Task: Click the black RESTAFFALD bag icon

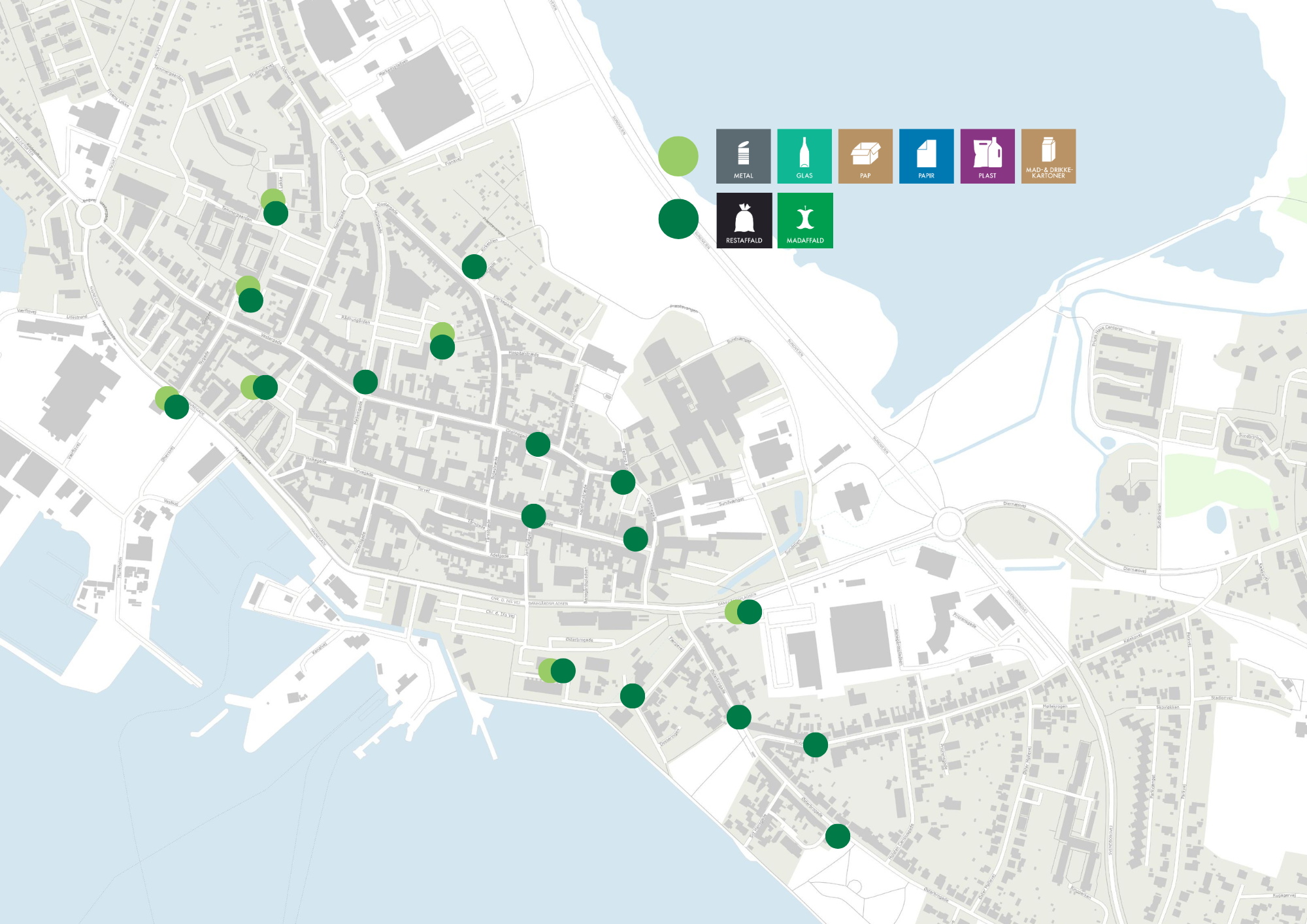Action: tap(744, 220)
